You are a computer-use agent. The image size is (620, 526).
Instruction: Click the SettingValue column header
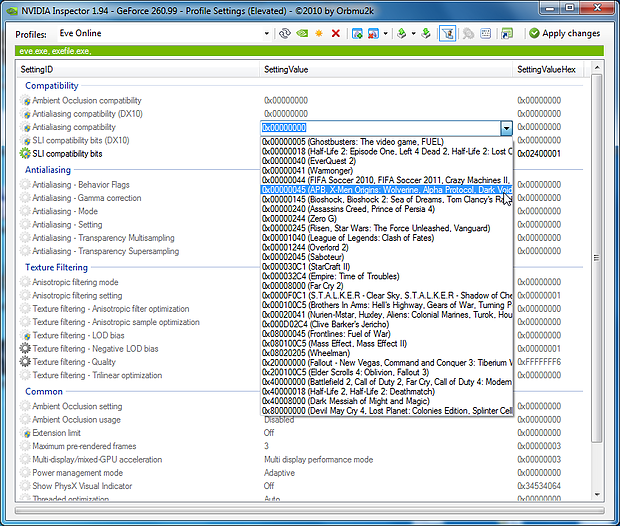(386, 70)
